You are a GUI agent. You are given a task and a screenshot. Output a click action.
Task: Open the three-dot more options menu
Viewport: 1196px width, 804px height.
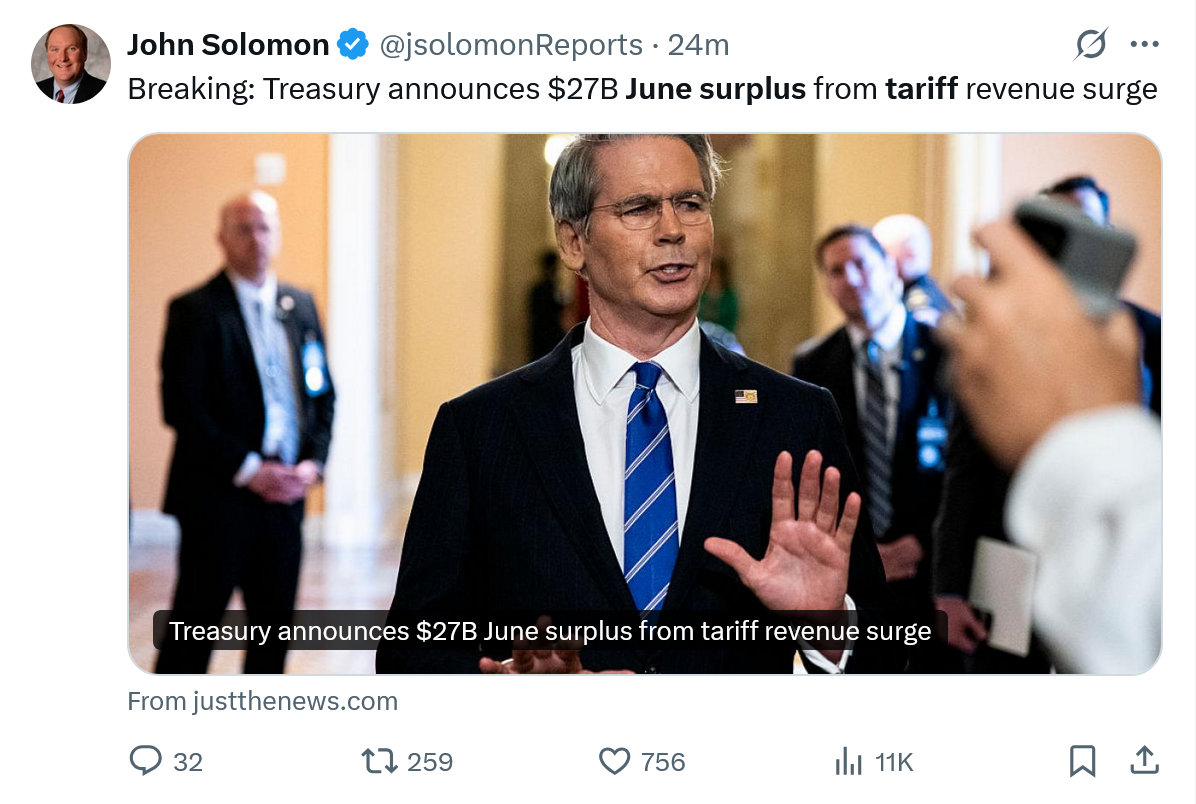1143,44
